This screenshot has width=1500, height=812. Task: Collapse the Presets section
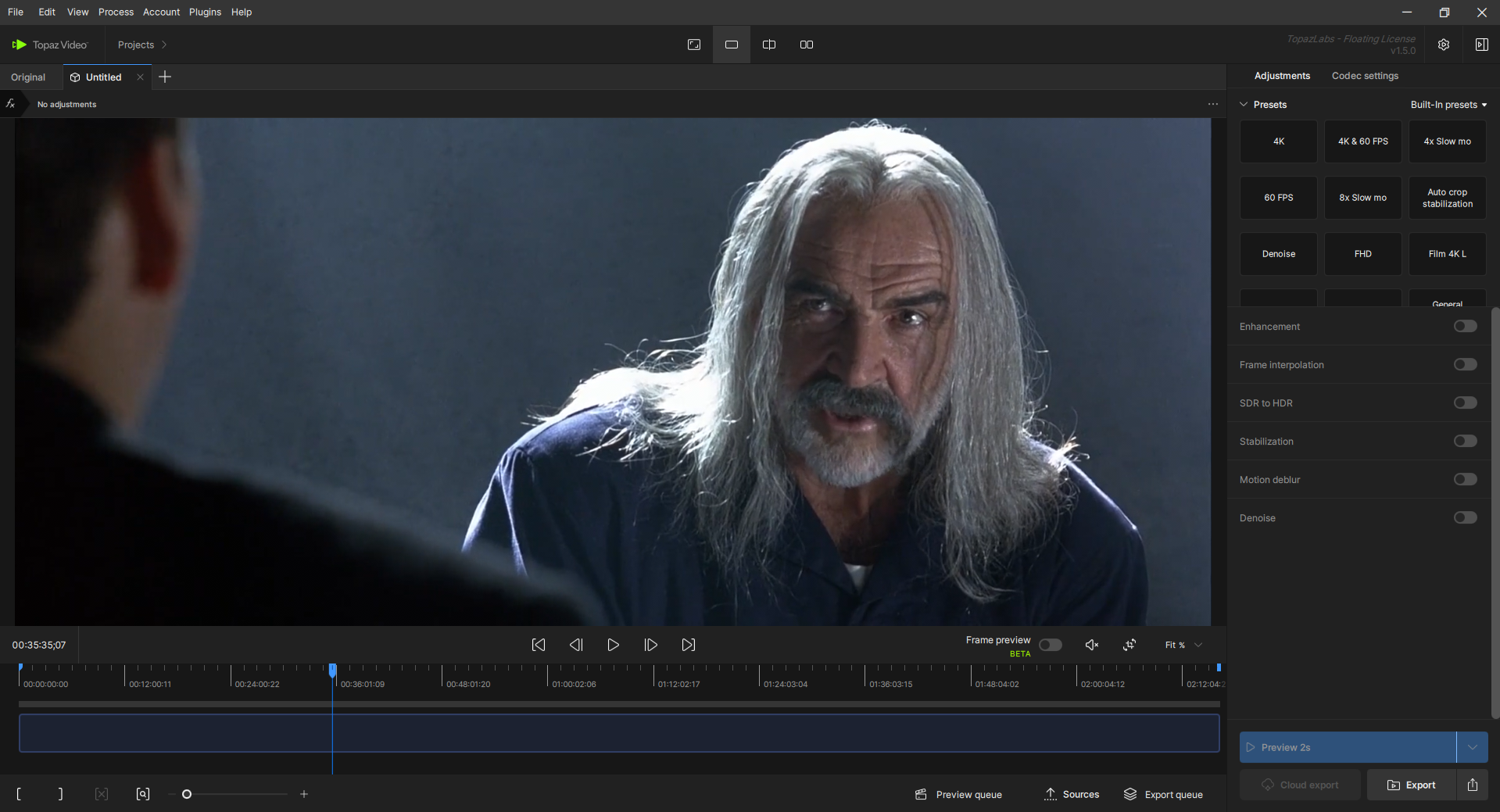tap(1244, 104)
